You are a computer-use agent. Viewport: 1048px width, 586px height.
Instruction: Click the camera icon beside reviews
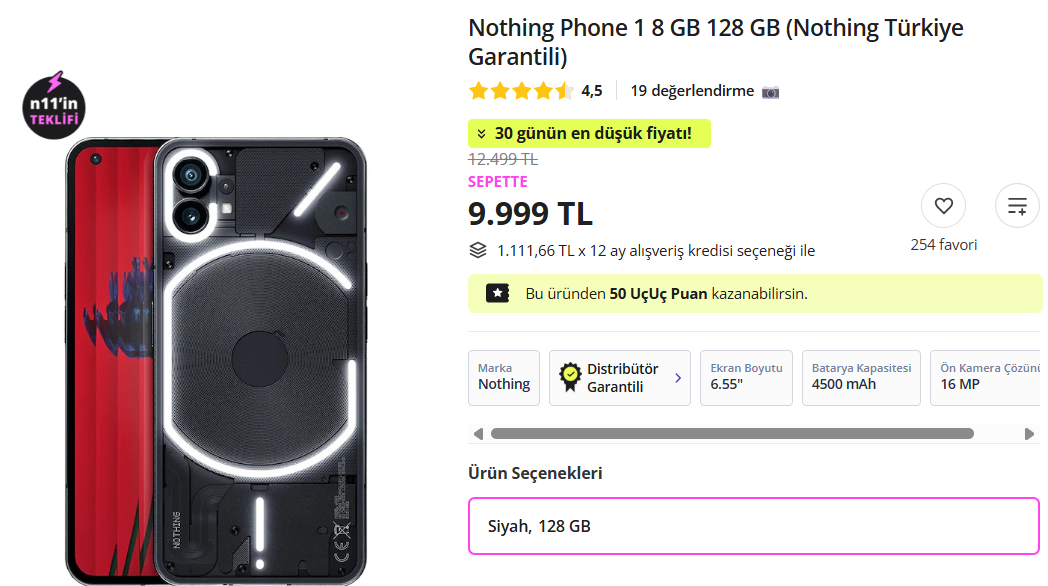(770, 92)
